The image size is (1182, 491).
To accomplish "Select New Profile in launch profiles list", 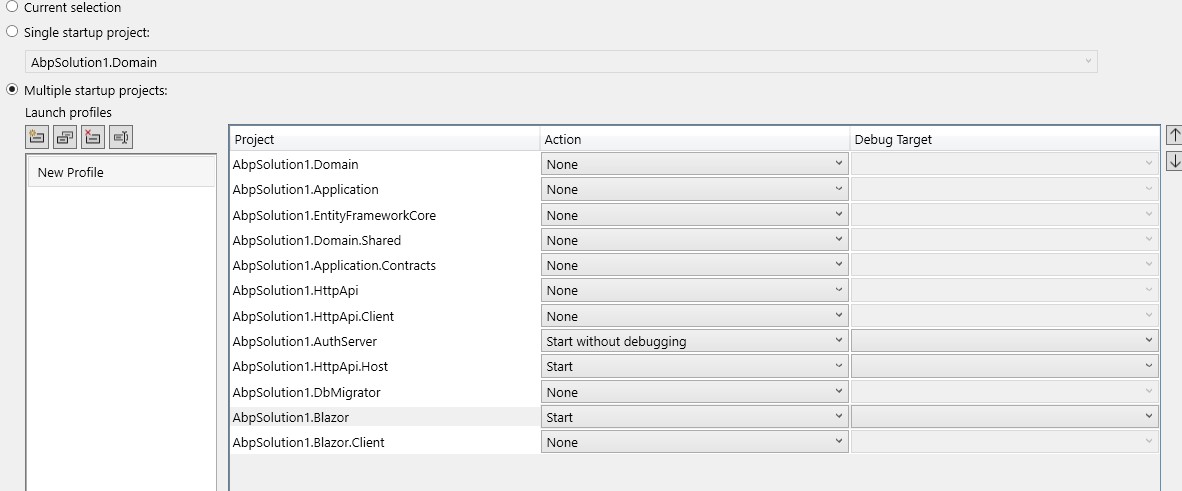I will [x=120, y=172].
